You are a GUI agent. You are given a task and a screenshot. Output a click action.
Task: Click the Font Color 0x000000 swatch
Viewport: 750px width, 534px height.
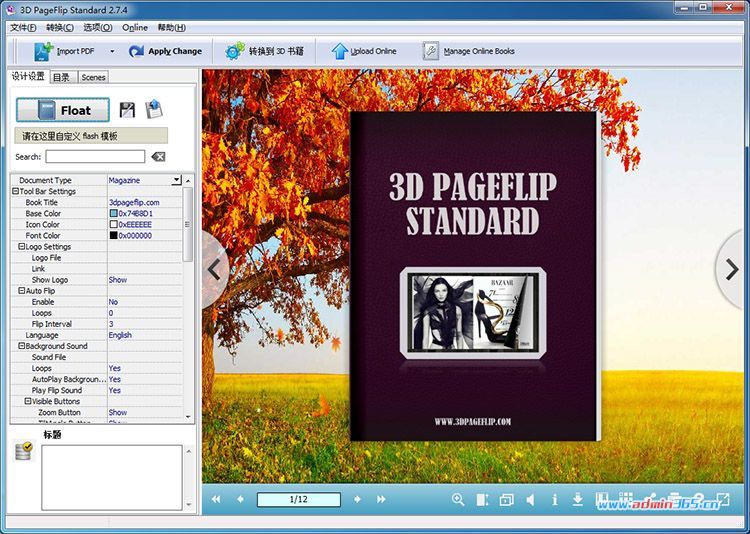click(113, 235)
